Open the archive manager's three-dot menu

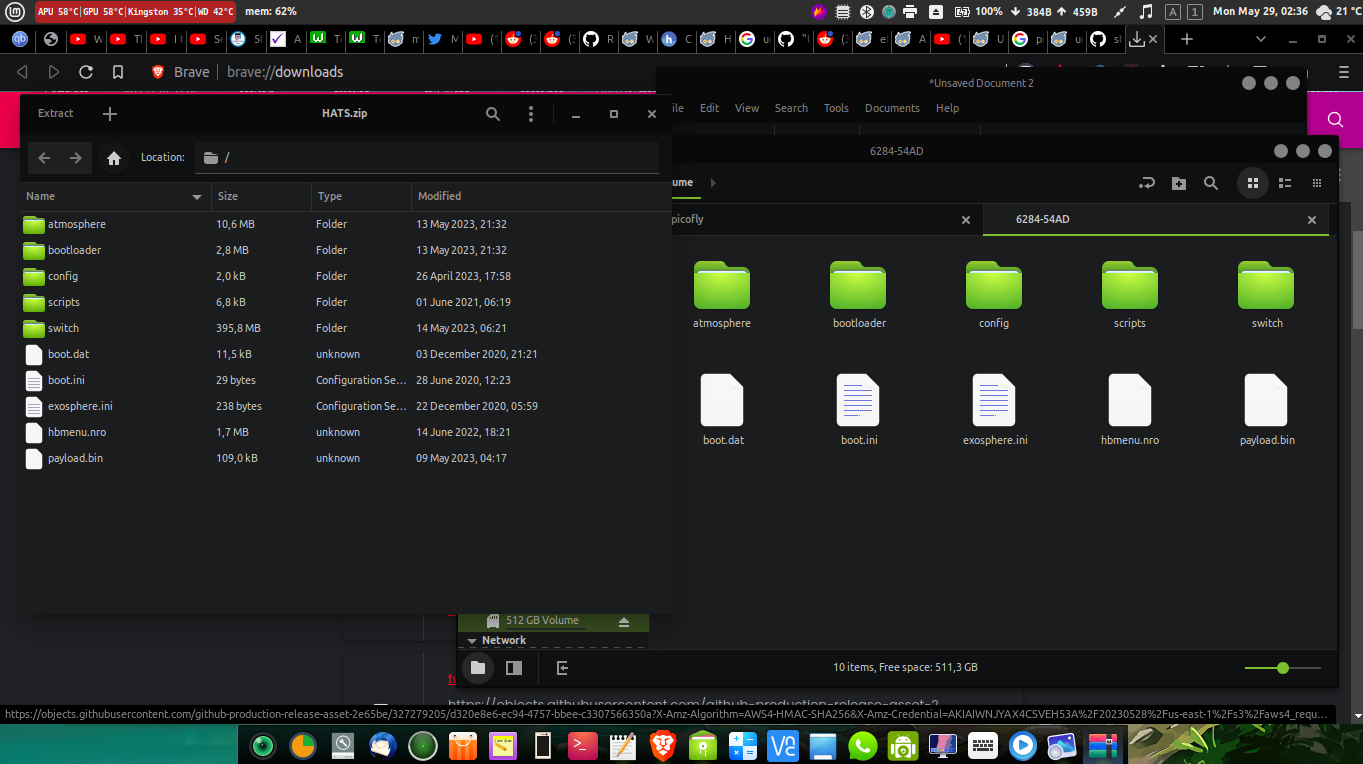pyautogui.click(x=531, y=114)
